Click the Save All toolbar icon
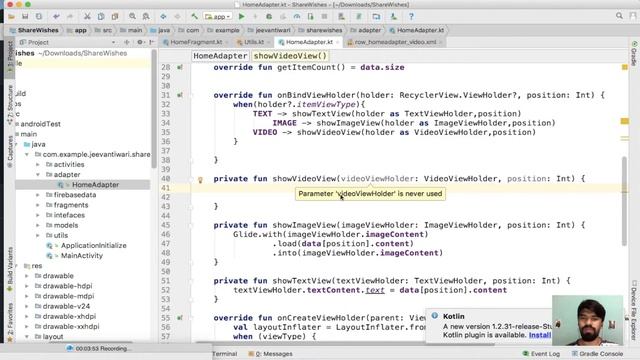The width and height of the screenshot is (640, 360). [x=25, y=17]
